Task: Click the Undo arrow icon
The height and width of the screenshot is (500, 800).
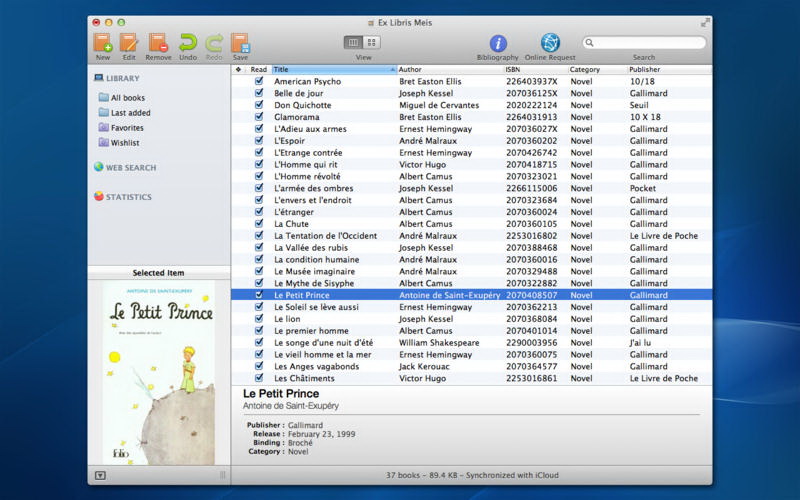Action: click(187, 42)
